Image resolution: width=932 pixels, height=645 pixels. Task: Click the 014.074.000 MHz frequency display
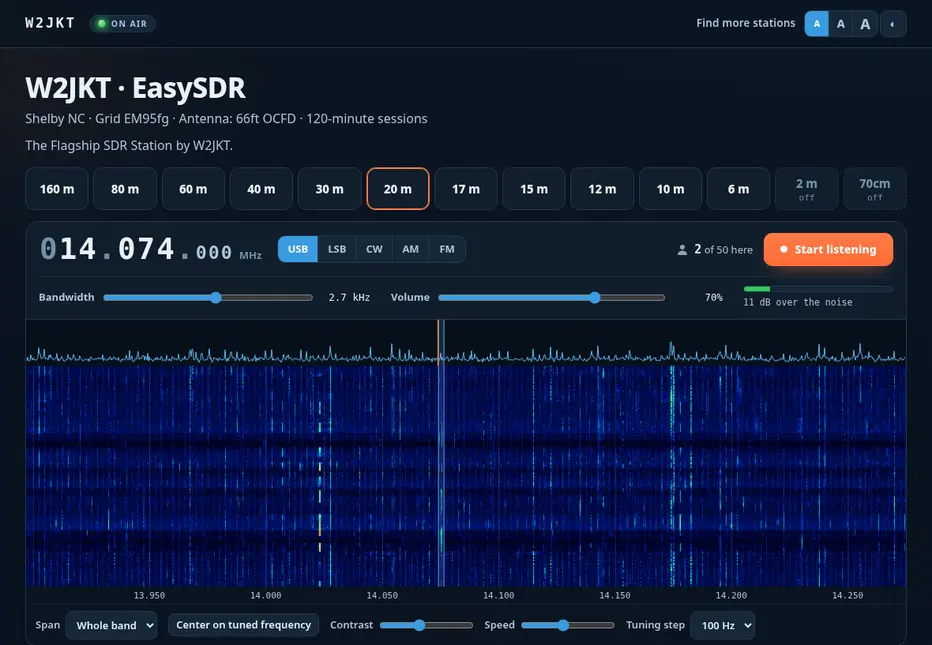point(151,249)
